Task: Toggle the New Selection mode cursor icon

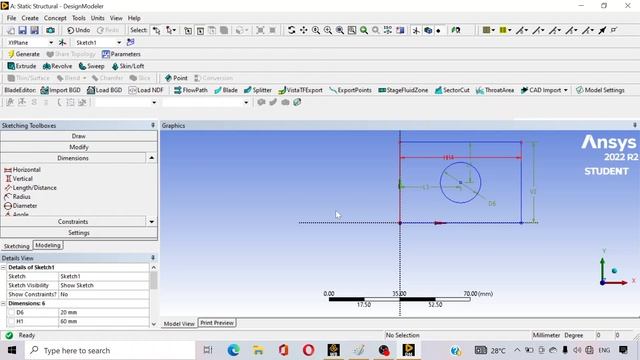Action: (156, 30)
